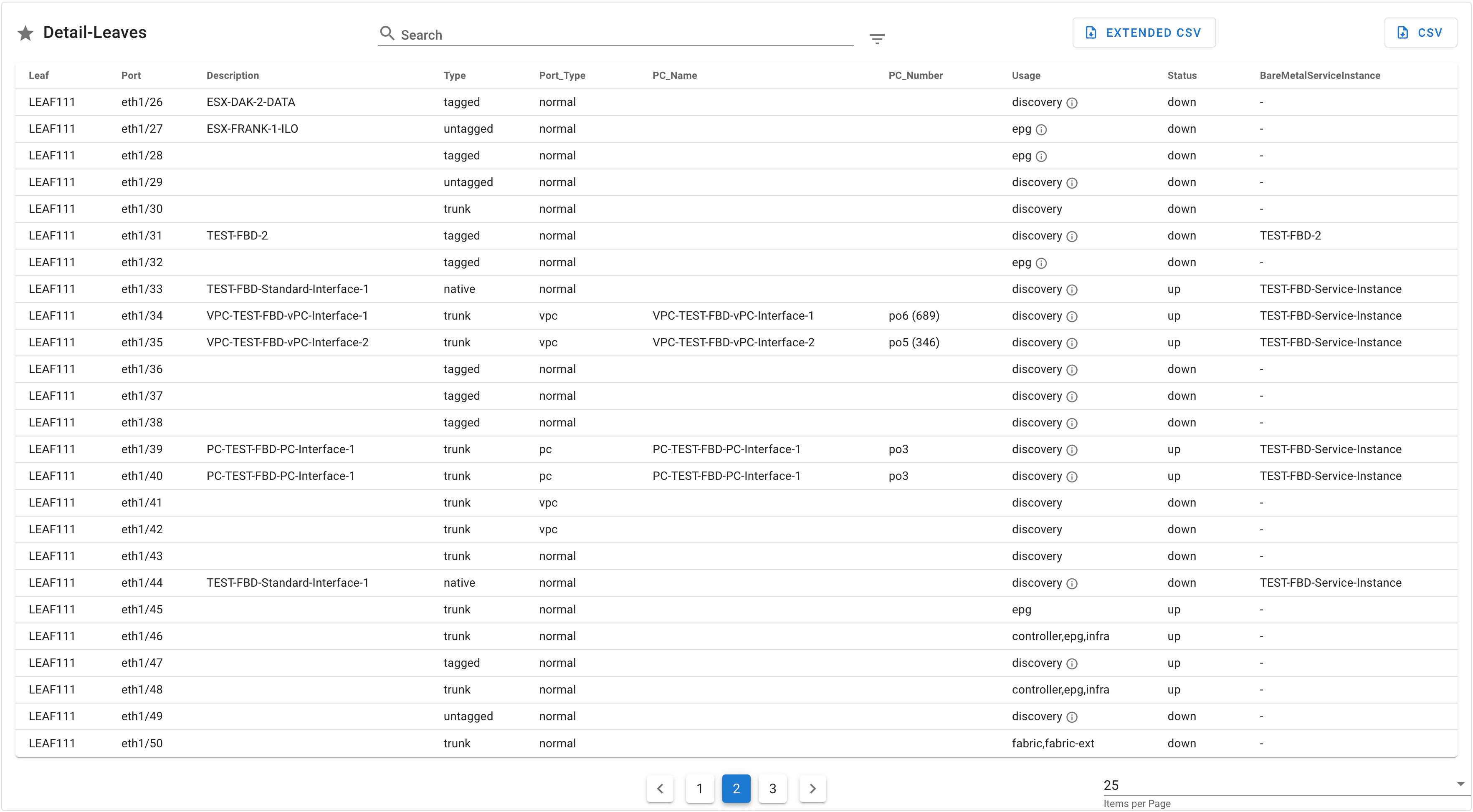
Task: Click into the Search input field
Action: coord(623,35)
